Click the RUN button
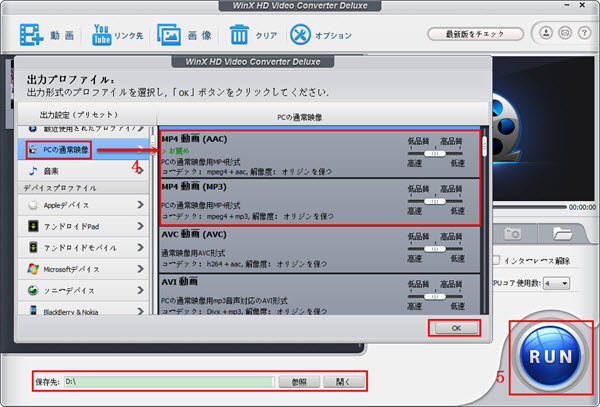The image size is (600, 407). click(551, 357)
